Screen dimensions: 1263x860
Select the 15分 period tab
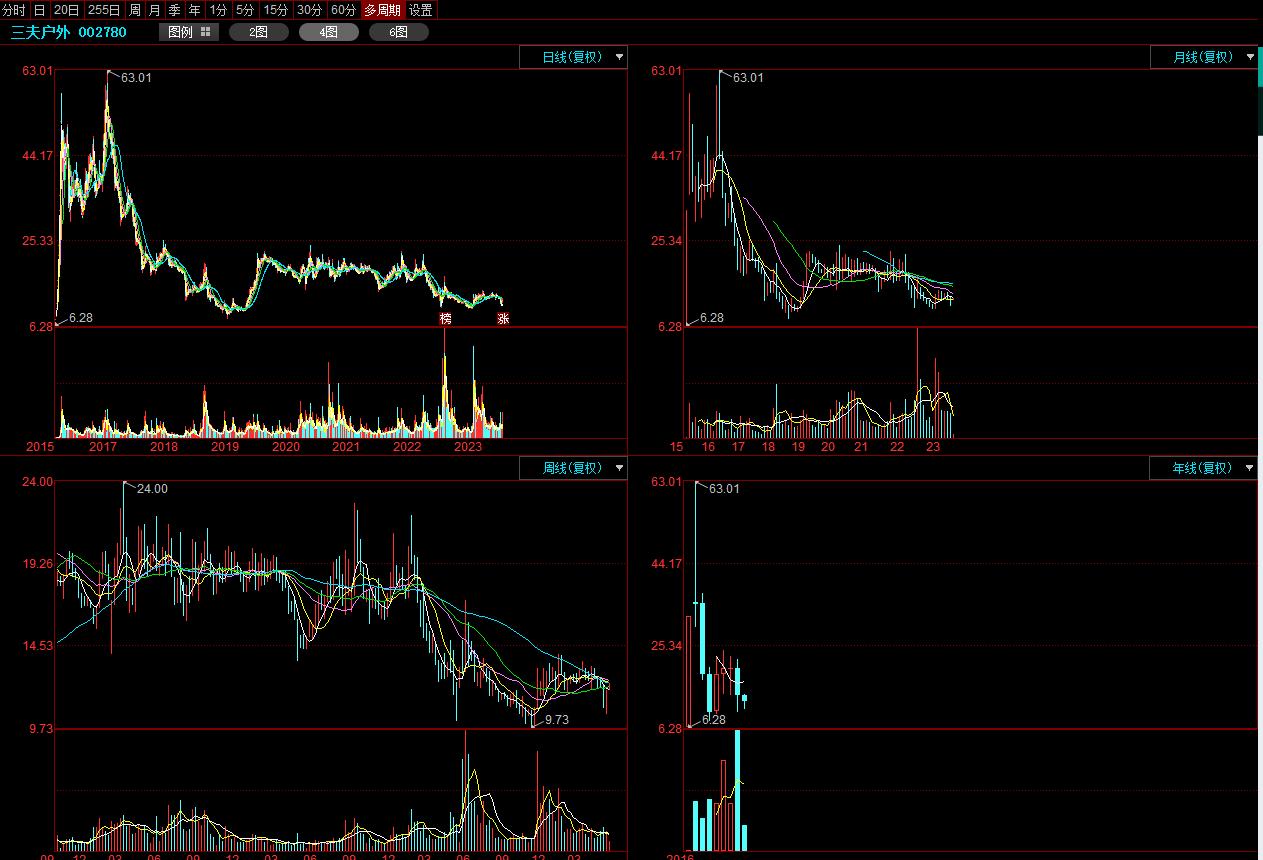coord(276,10)
